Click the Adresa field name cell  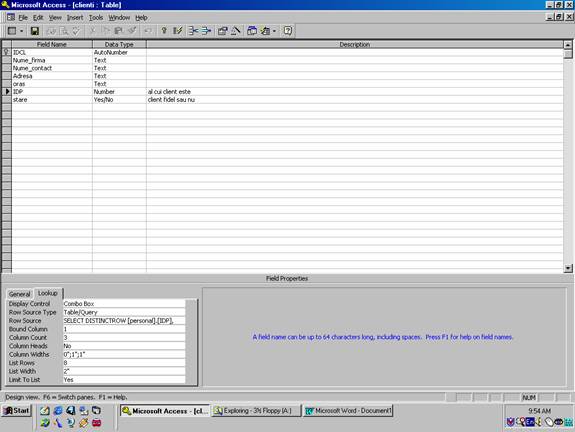pyautogui.click(x=52, y=76)
